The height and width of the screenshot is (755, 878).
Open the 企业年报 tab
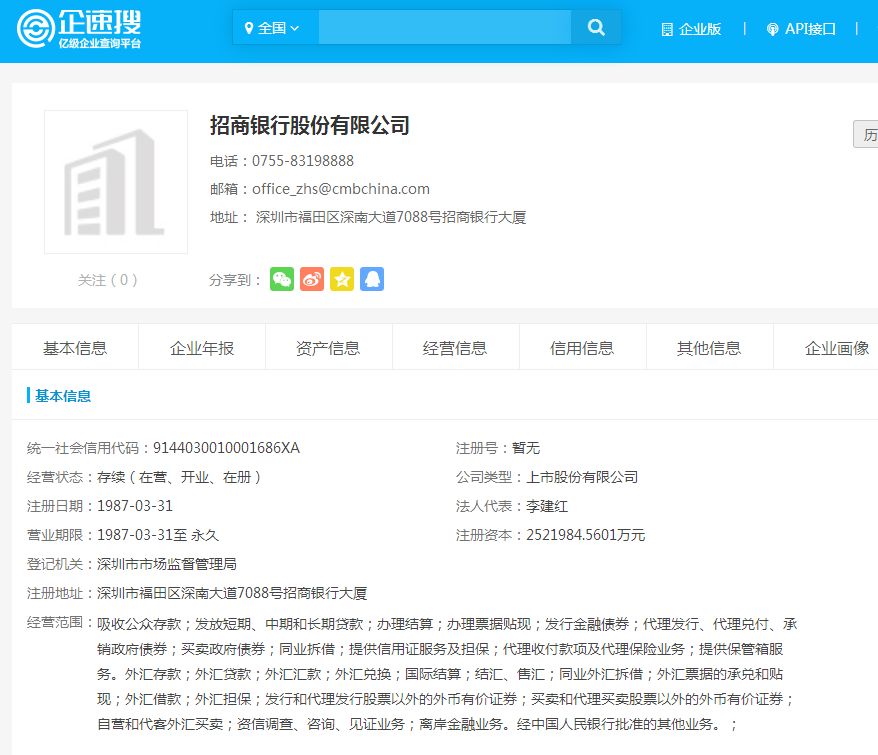202,346
